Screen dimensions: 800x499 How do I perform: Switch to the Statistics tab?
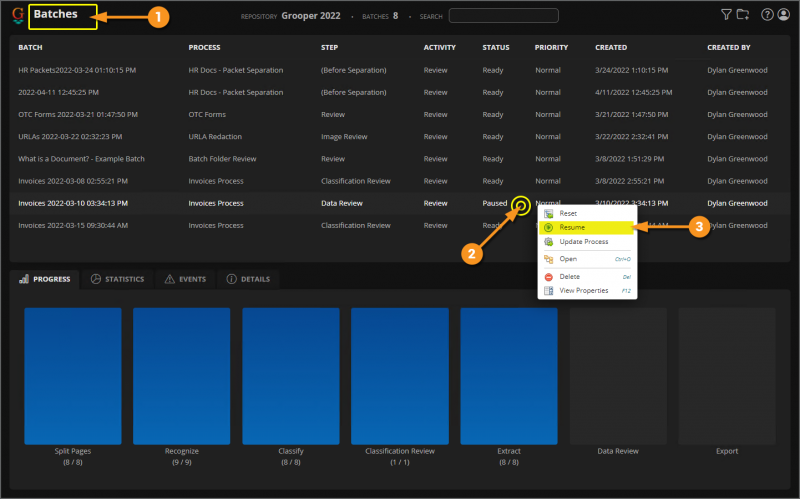tap(116, 279)
